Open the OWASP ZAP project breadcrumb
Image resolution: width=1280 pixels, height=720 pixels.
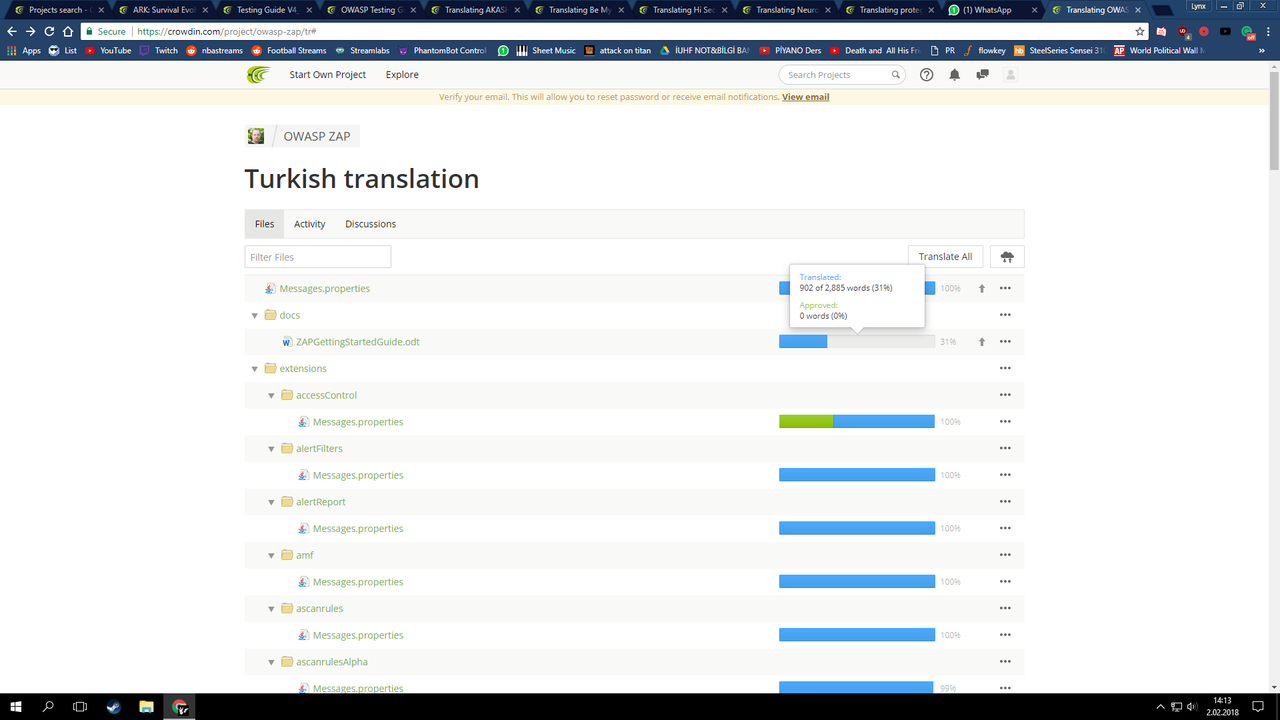(317, 136)
